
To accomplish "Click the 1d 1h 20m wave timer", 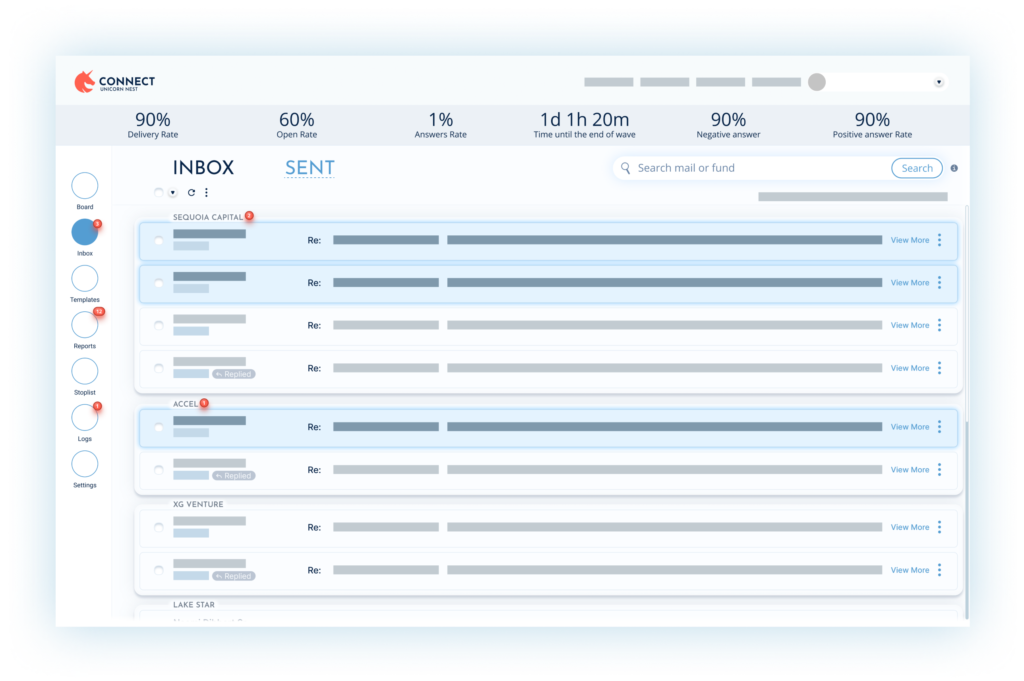I will [584, 125].
